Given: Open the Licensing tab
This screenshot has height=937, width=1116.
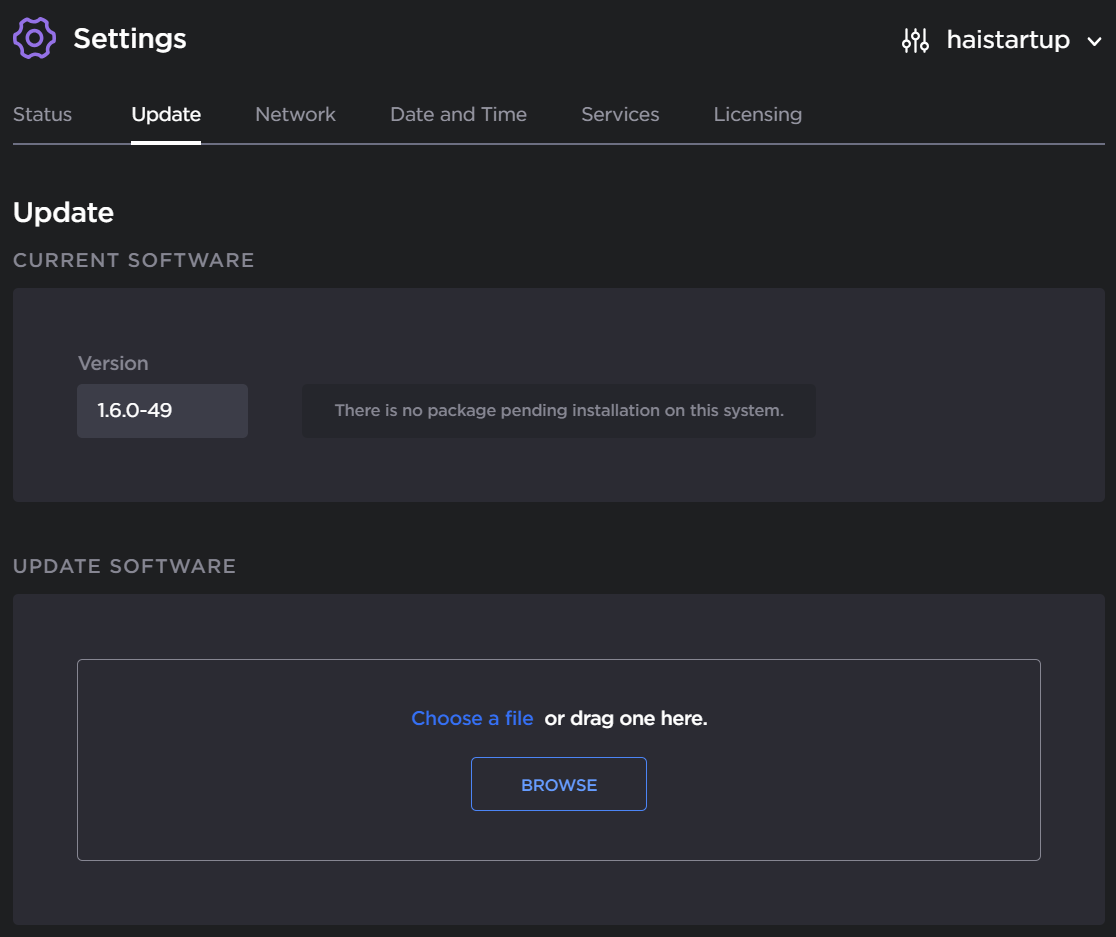Looking at the screenshot, I should [x=757, y=114].
